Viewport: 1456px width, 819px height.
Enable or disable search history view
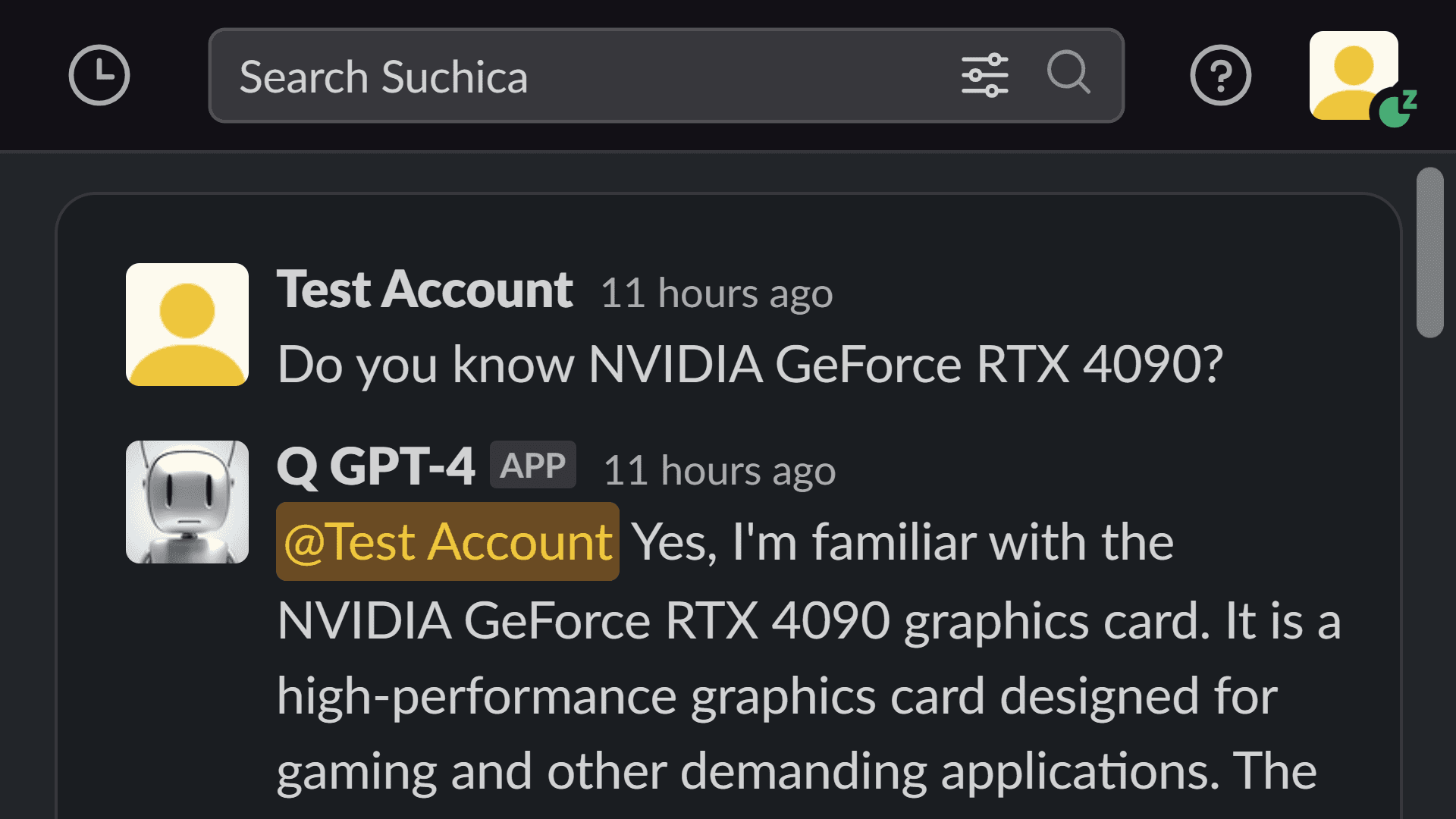coord(99,75)
